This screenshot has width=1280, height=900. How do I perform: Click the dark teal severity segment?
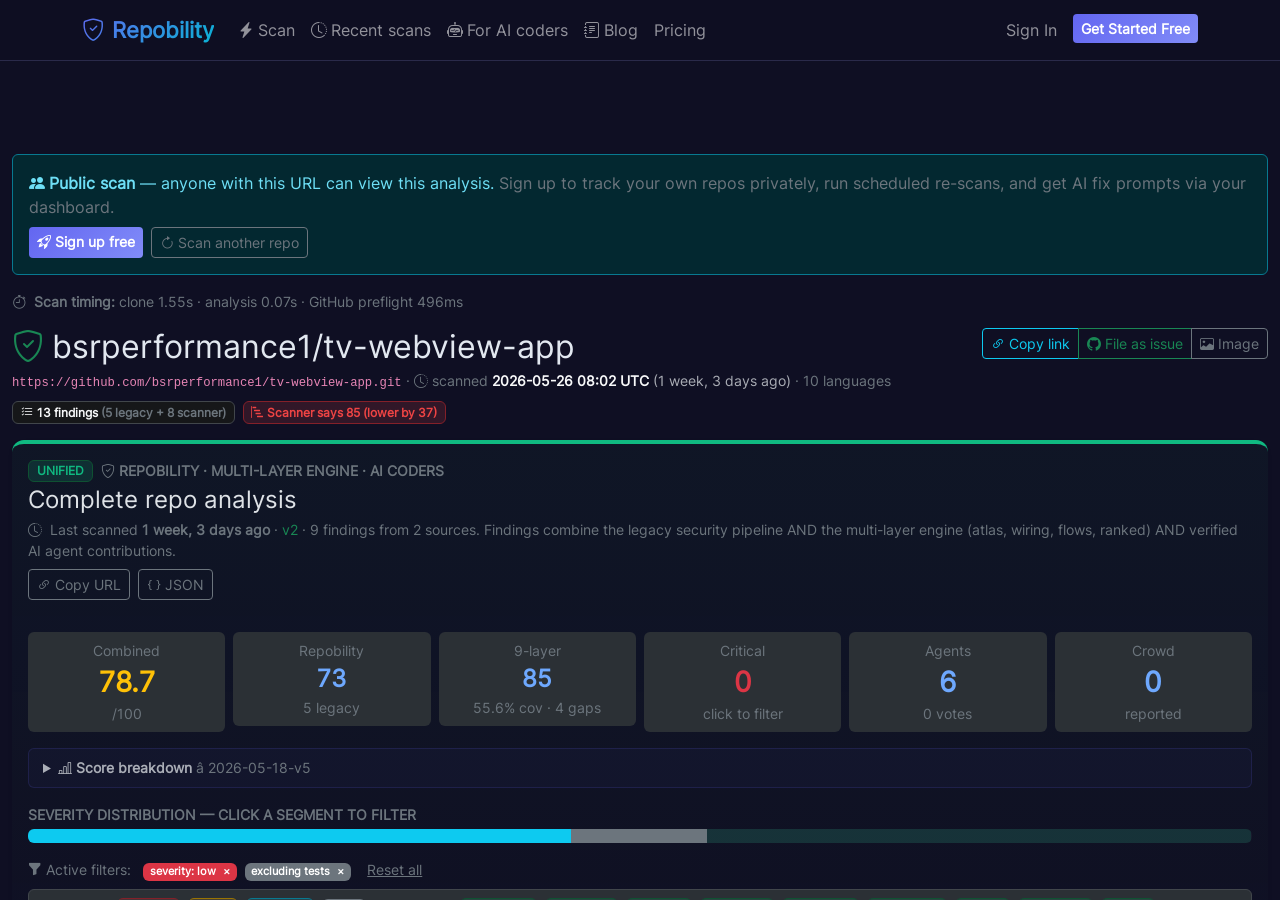click(x=979, y=836)
